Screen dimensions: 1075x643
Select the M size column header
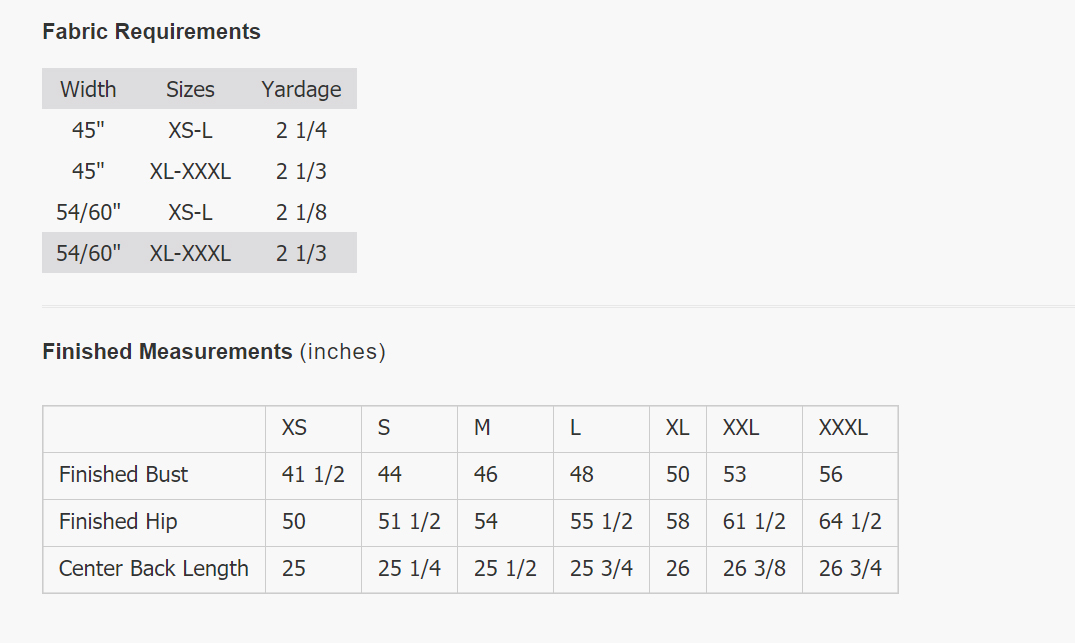pos(482,428)
